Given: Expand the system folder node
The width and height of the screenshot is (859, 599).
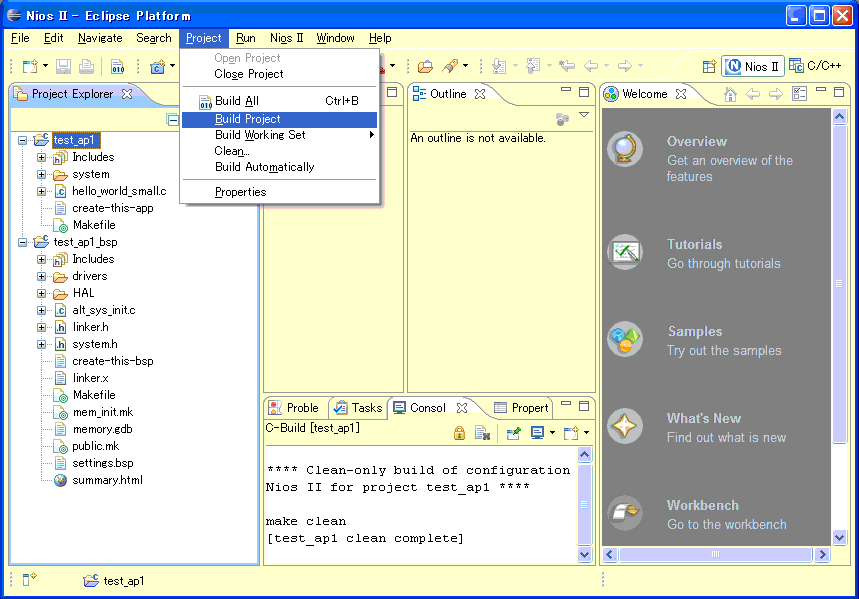Looking at the screenshot, I should tap(41, 174).
